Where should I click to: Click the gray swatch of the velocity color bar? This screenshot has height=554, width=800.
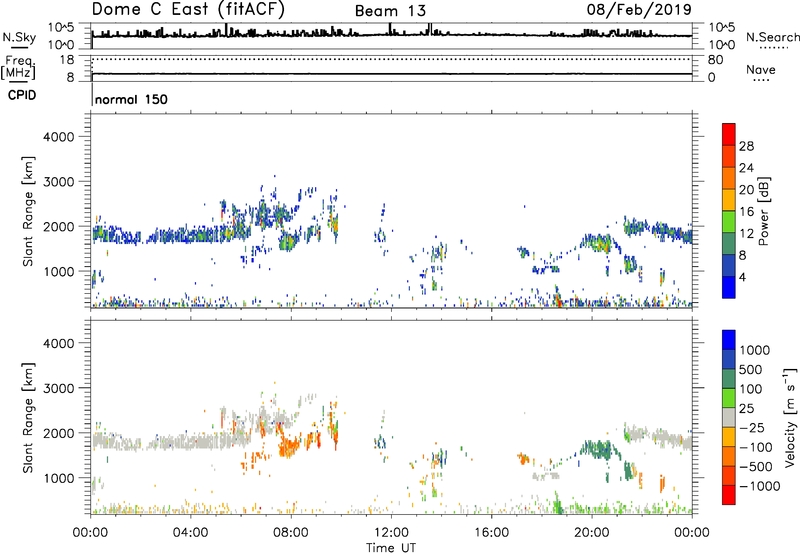click(729, 418)
